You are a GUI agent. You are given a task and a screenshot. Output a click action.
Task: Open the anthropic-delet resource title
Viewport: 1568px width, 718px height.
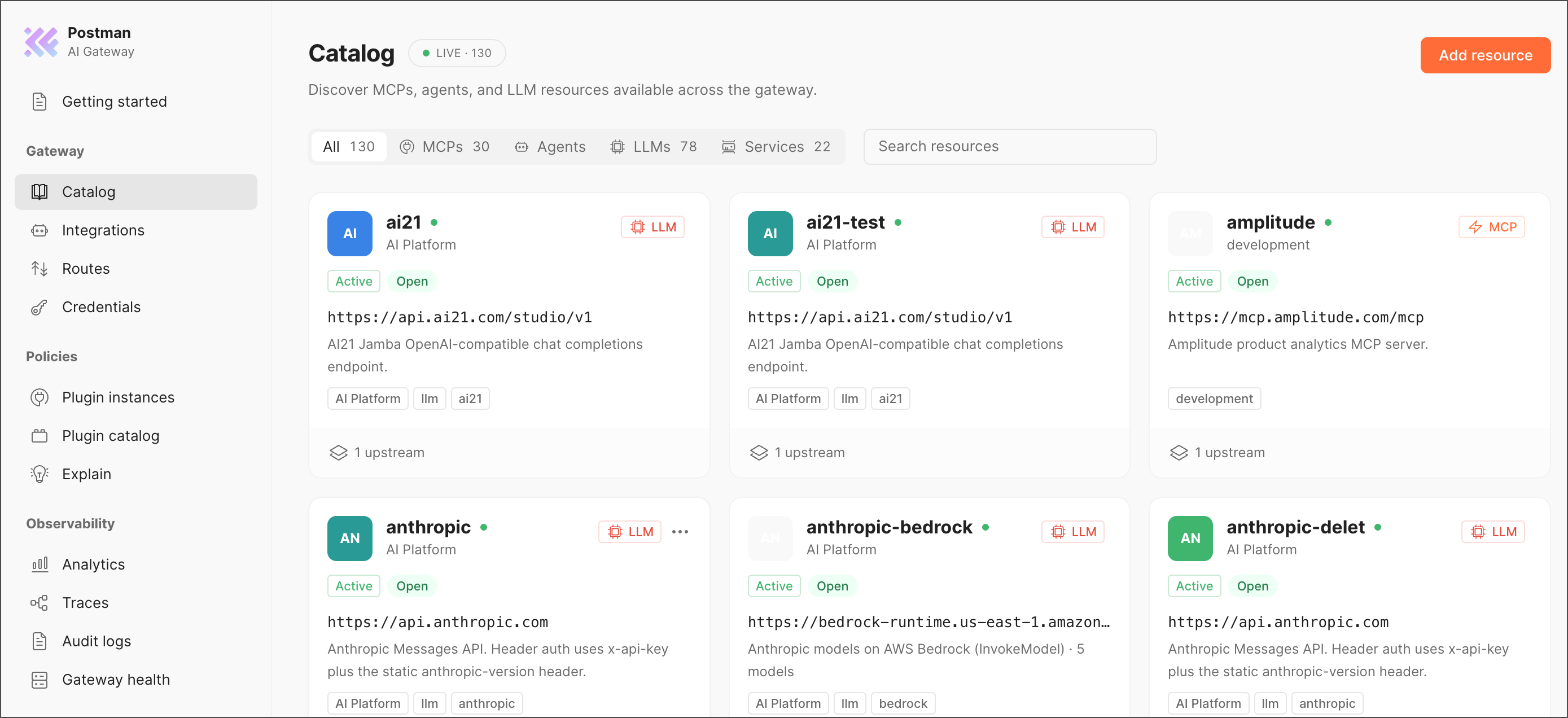(1295, 528)
